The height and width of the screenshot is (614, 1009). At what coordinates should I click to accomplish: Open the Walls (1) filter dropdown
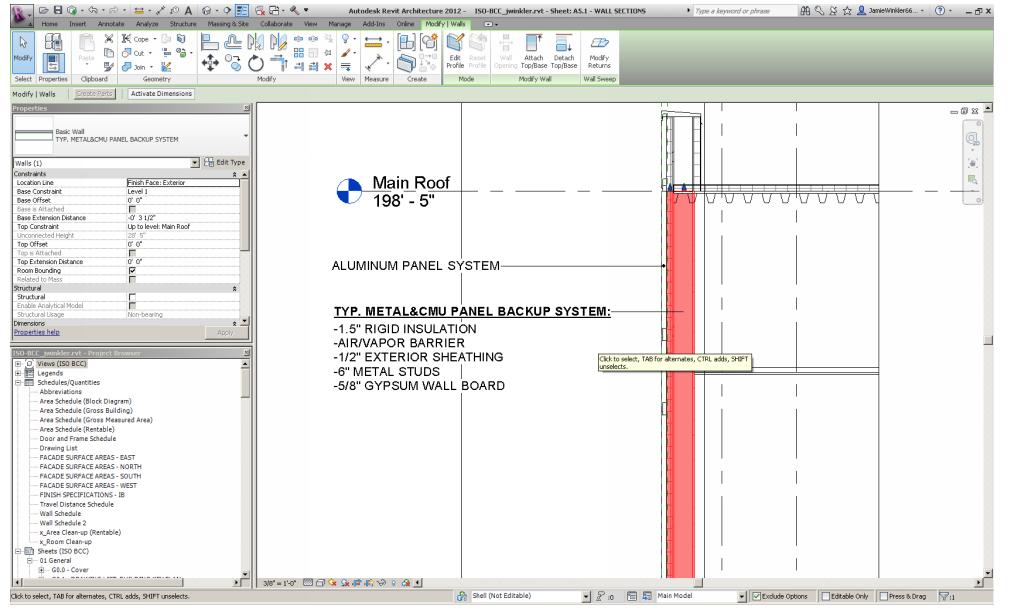(194, 163)
